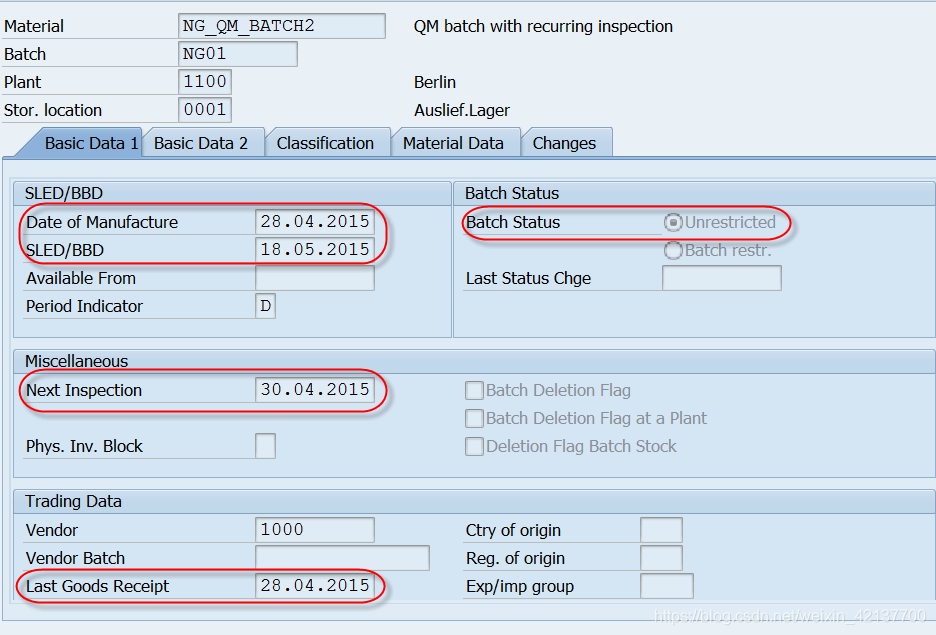The height and width of the screenshot is (635, 936).
Task: Click the Material input showing NG_QM_BATCH2
Action: [281, 25]
